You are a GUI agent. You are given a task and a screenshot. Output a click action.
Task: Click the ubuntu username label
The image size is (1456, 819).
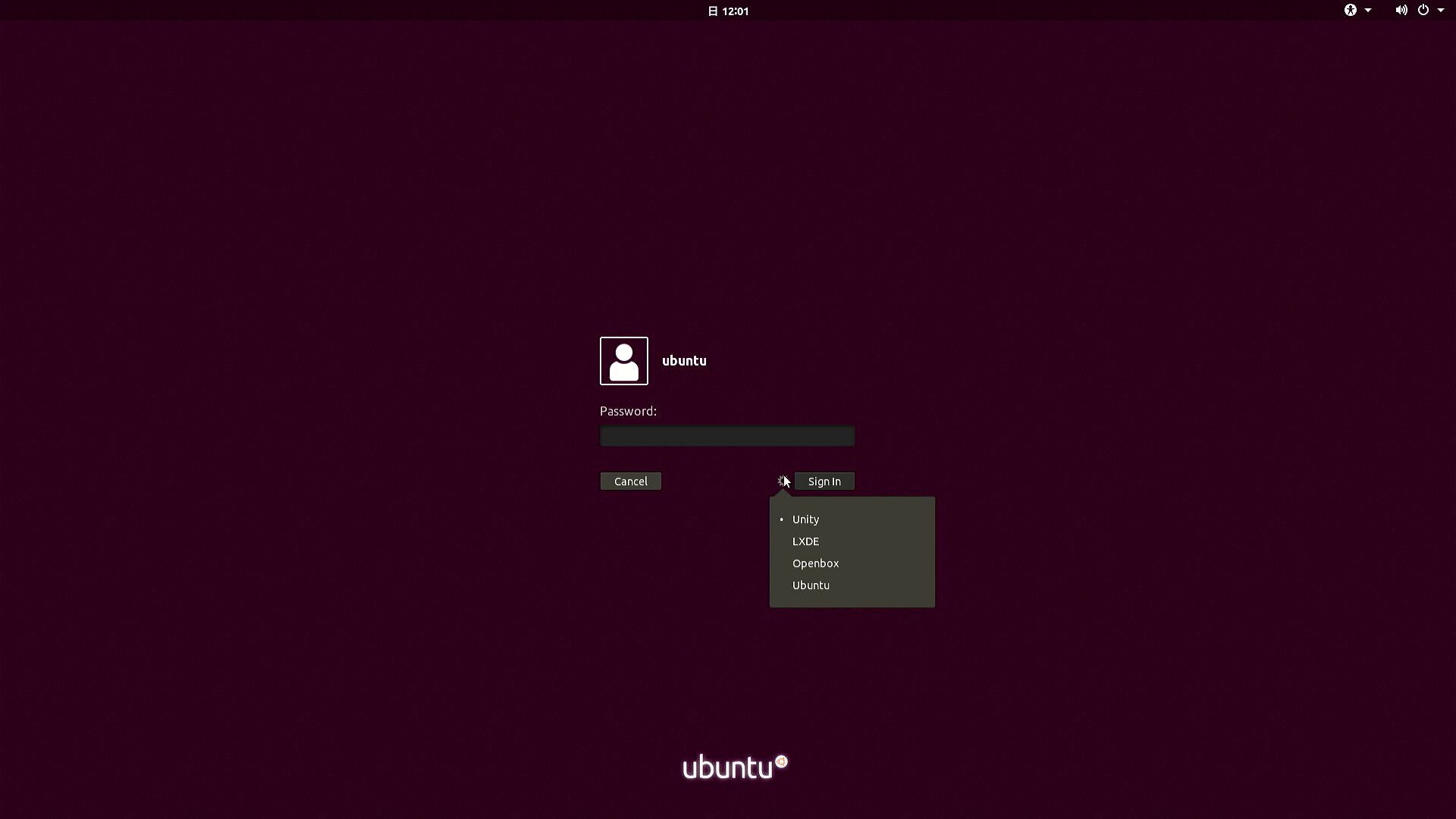tap(684, 361)
